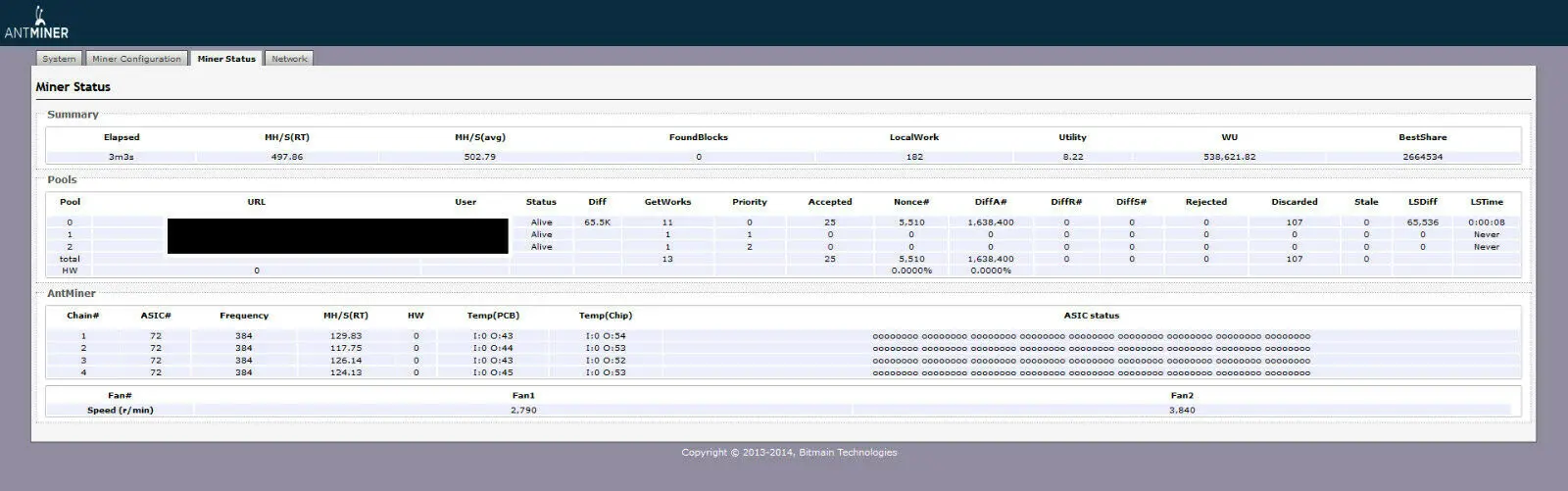The height and width of the screenshot is (491, 1568).
Task: Click the Speed (r/min) row label
Action: coord(121,411)
